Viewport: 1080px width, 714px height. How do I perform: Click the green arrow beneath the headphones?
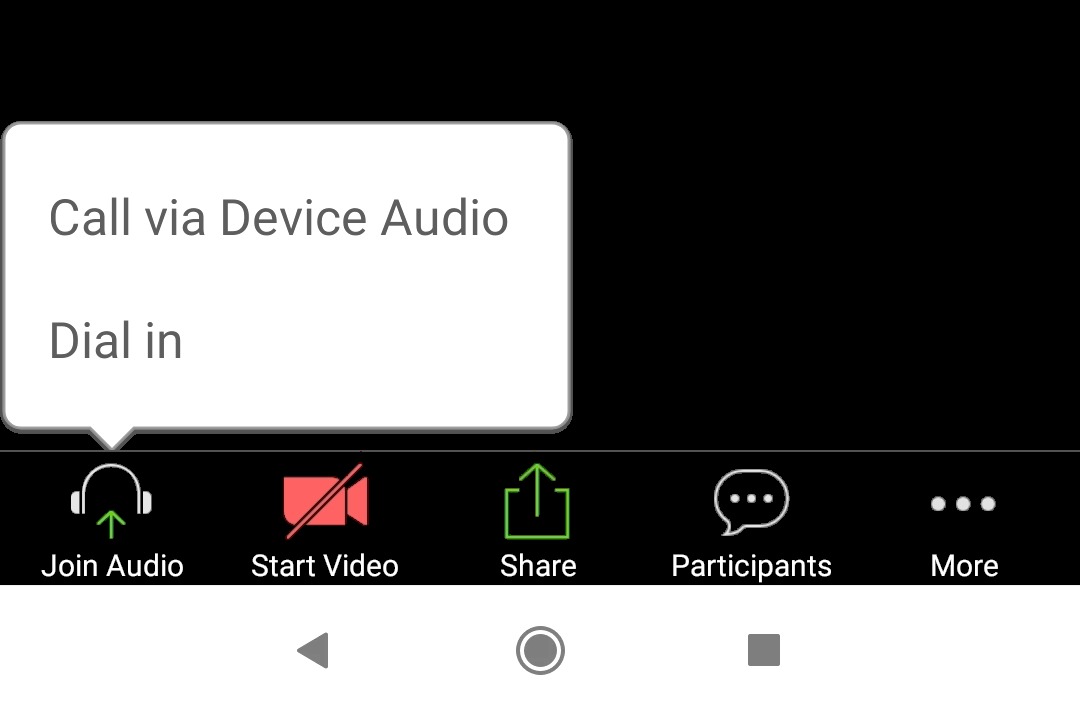coord(111,525)
